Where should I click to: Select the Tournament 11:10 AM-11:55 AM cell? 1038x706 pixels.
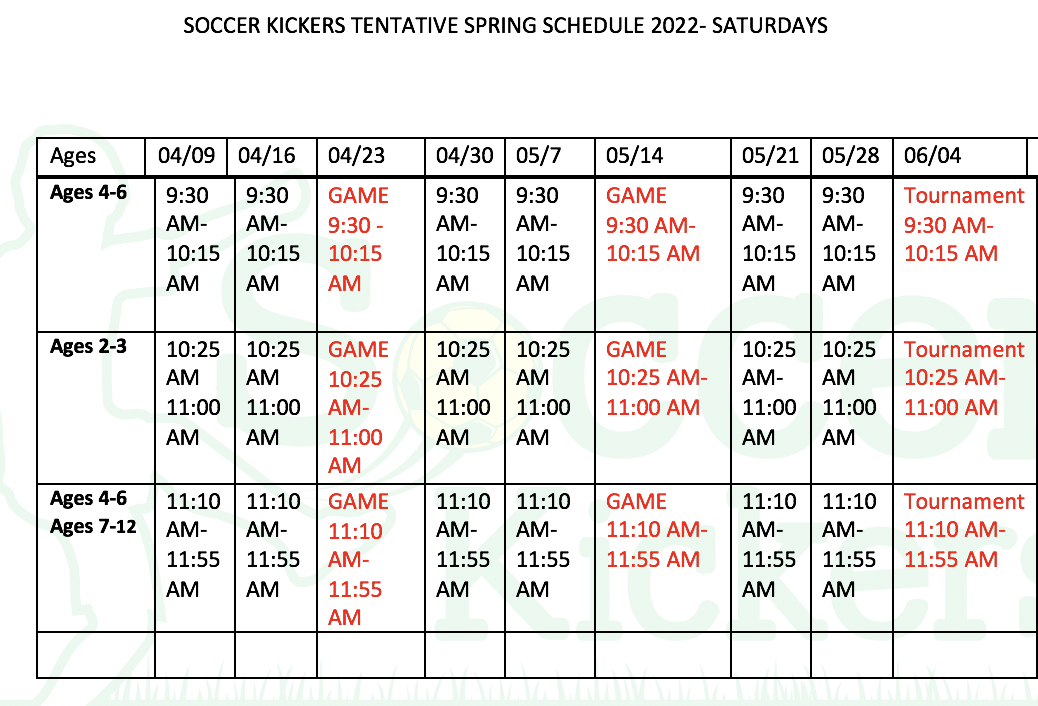pos(964,531)
